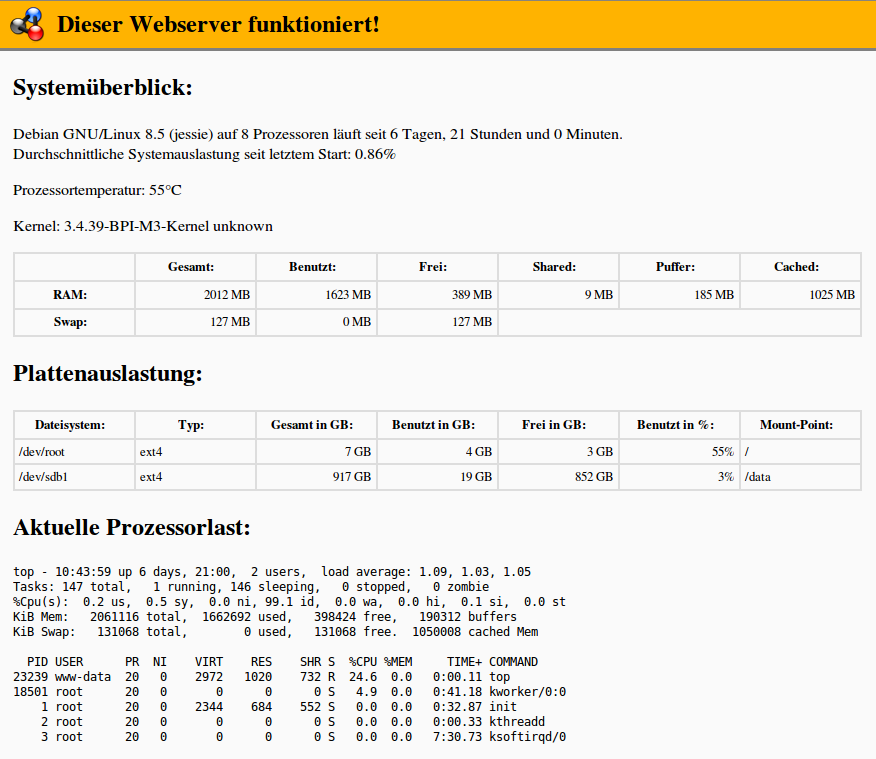Click the 'Mount-Point:' column header

(800, 425)
